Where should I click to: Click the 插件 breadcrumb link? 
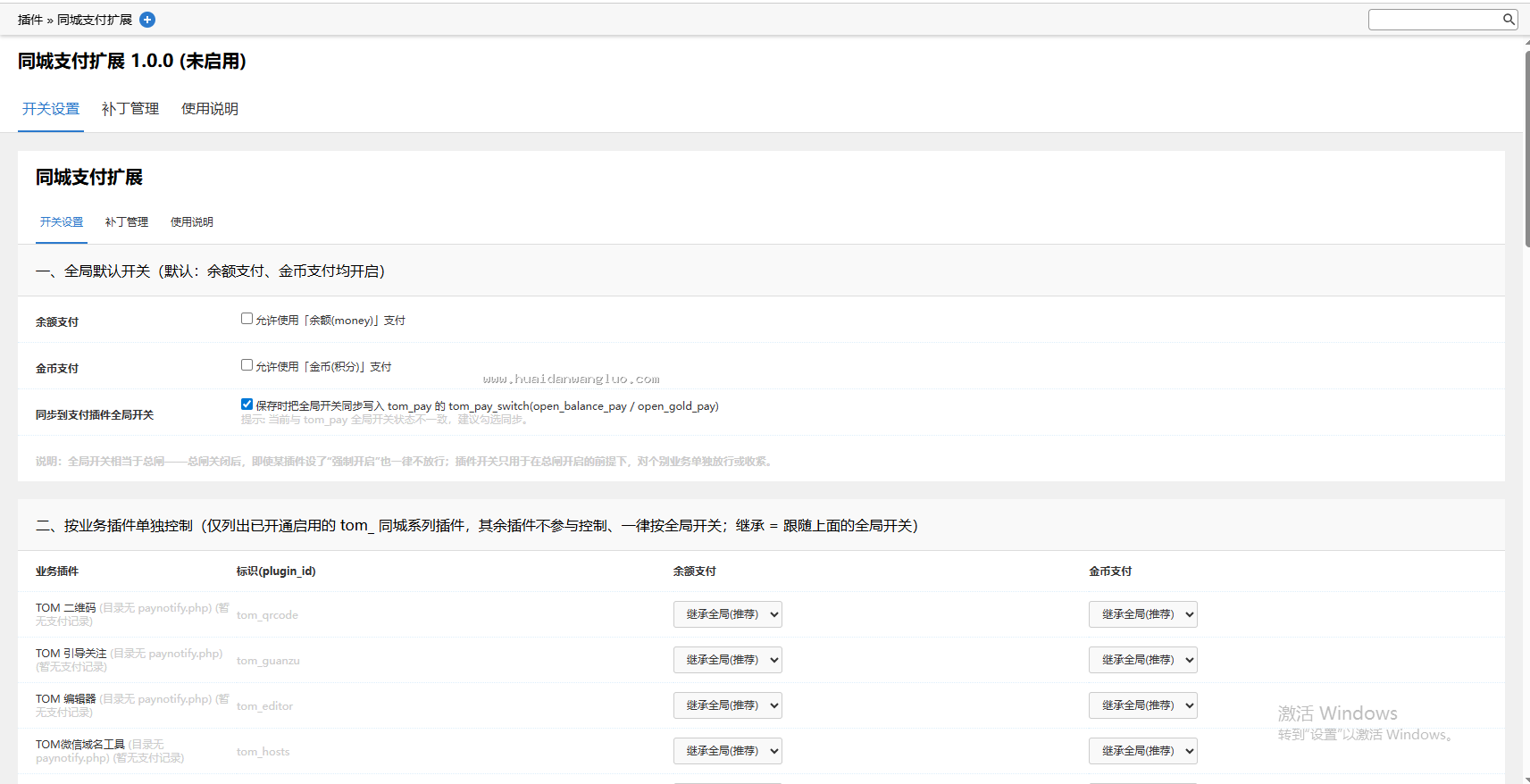click(30, 20)
